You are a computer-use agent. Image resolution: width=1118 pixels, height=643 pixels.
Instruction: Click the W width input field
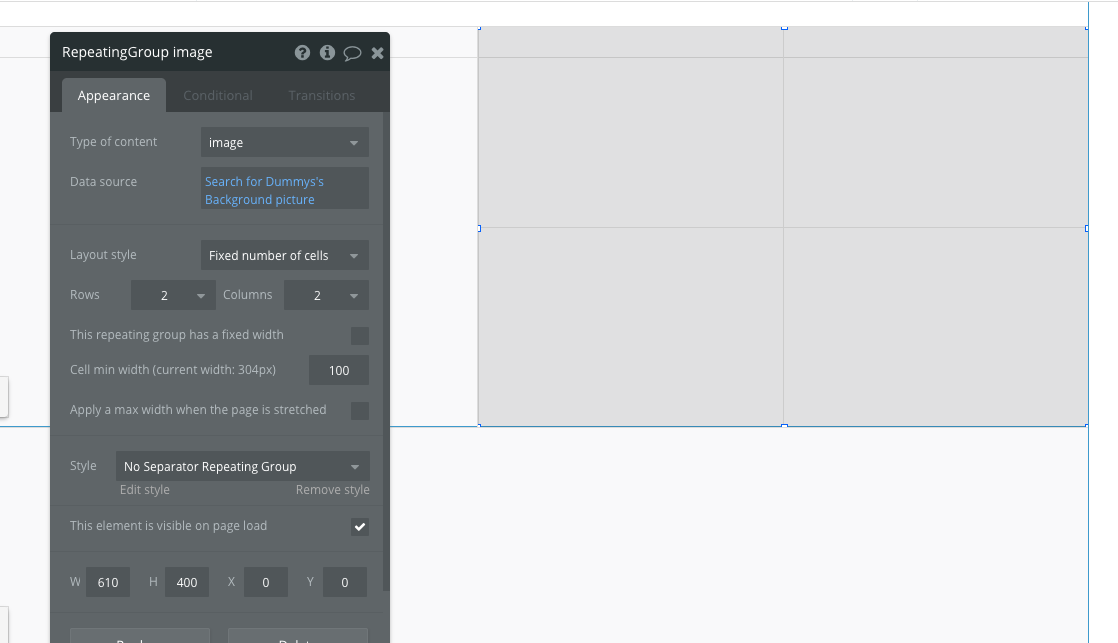(108, 582)
